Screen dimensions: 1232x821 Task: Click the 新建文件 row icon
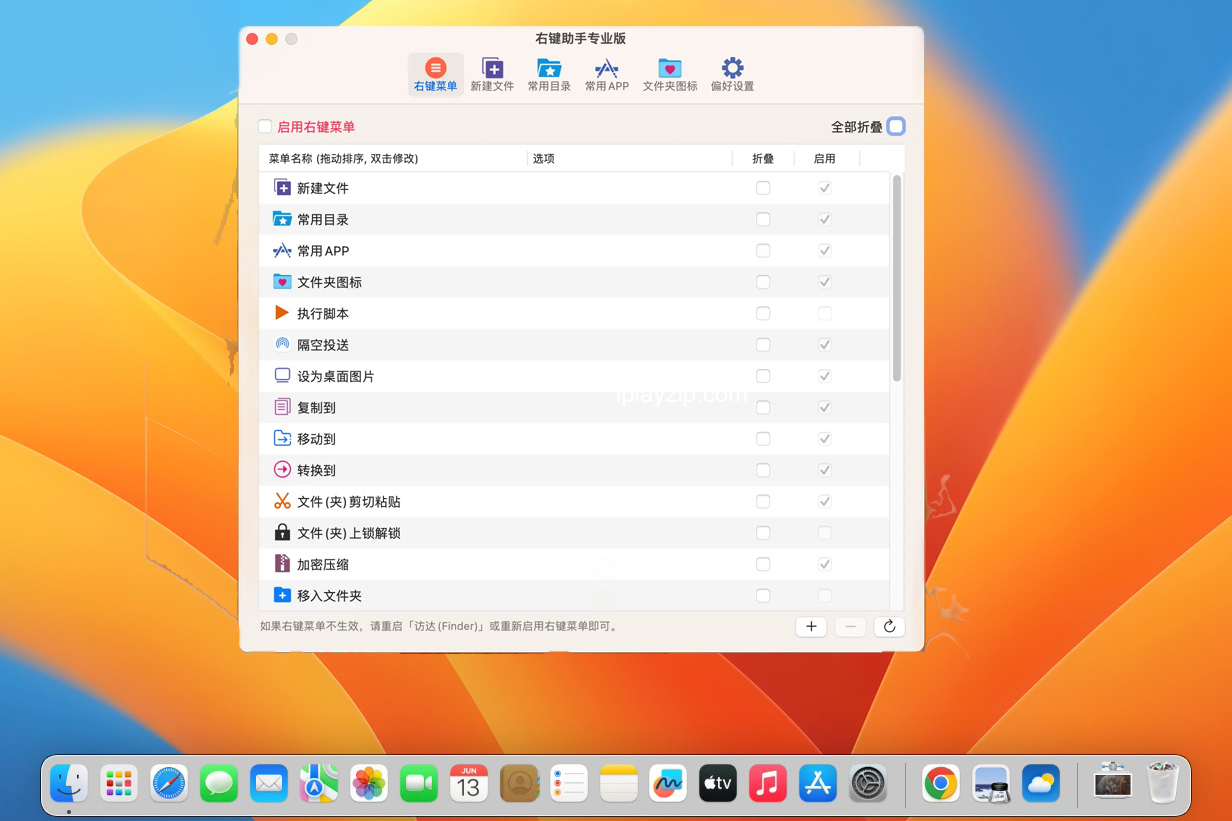(282, 187)
